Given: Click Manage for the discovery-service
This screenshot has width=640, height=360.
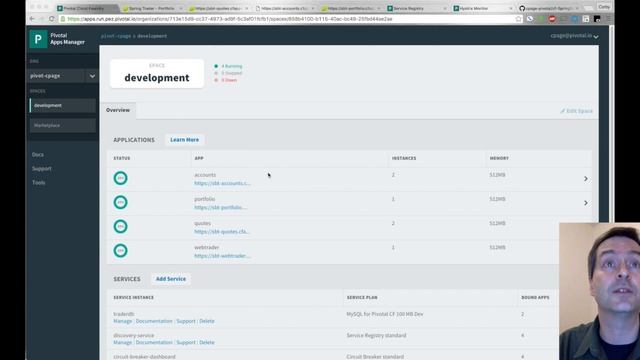Looking at the screenshot, I should point(122,342).
